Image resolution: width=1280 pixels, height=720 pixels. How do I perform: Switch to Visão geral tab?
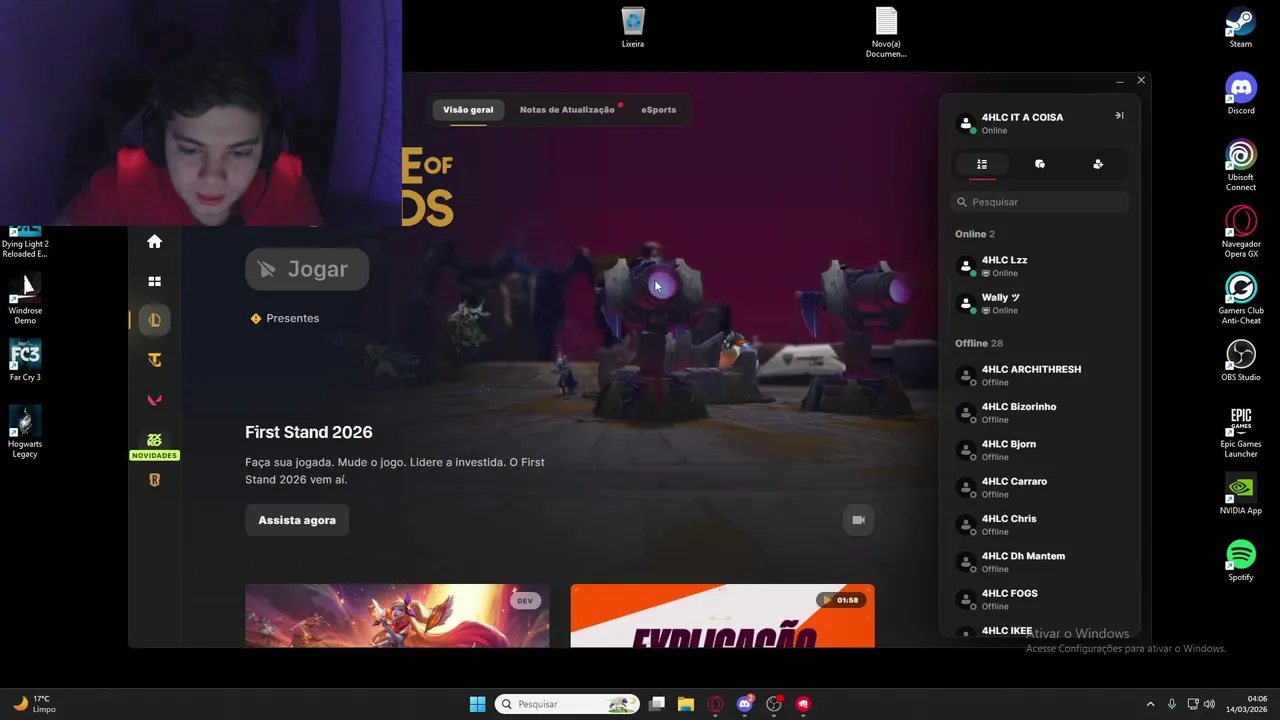pyautogui.click(x=468, y=110)
